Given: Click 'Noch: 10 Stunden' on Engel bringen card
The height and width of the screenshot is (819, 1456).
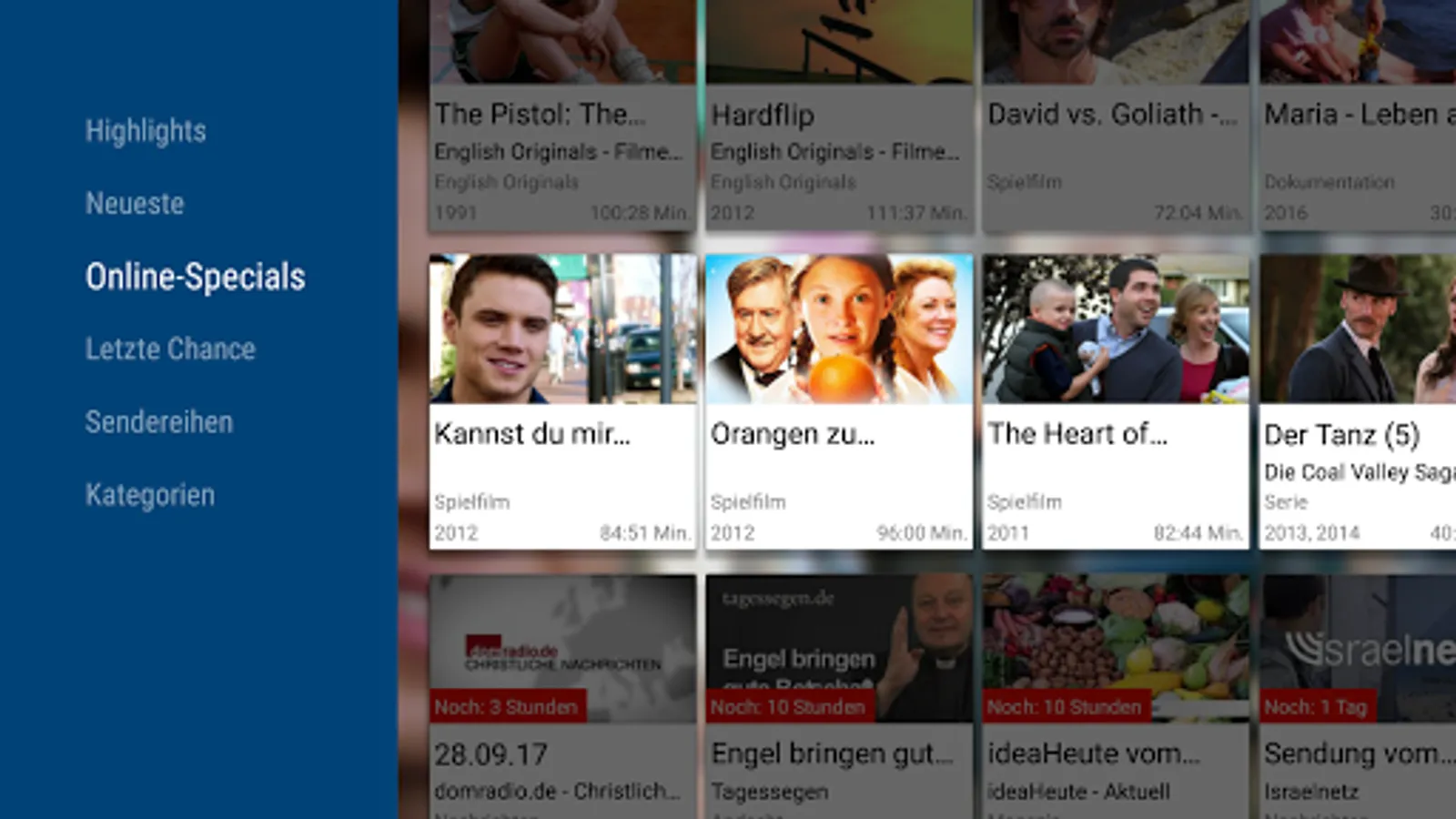Looking at the screenshot, I should (x=789, y=707).
